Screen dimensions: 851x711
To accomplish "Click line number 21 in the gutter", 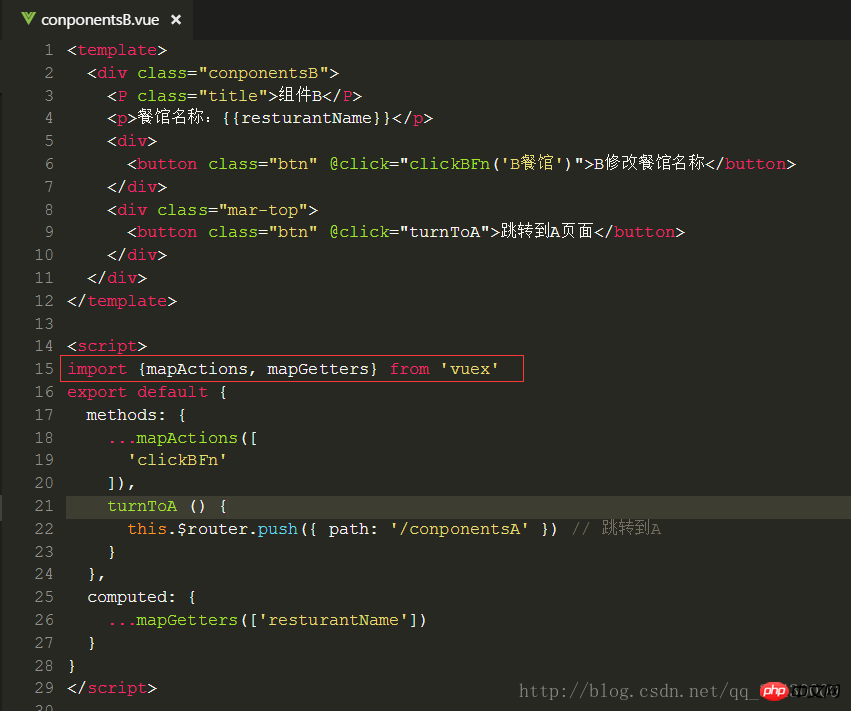I will [x=45, y=506].
